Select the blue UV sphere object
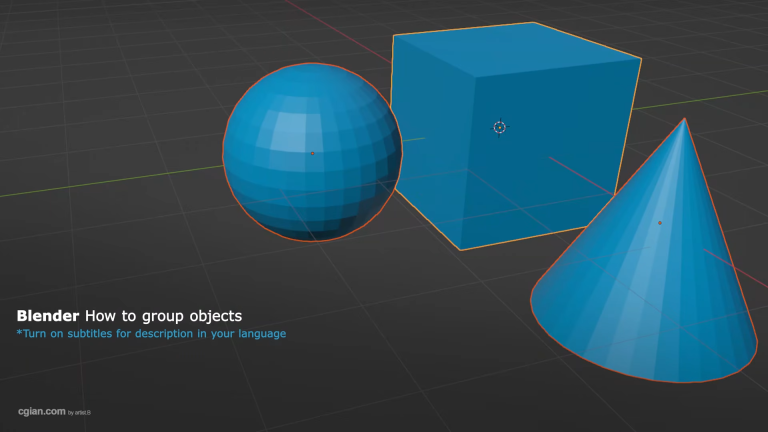 (x=312, y=152)
